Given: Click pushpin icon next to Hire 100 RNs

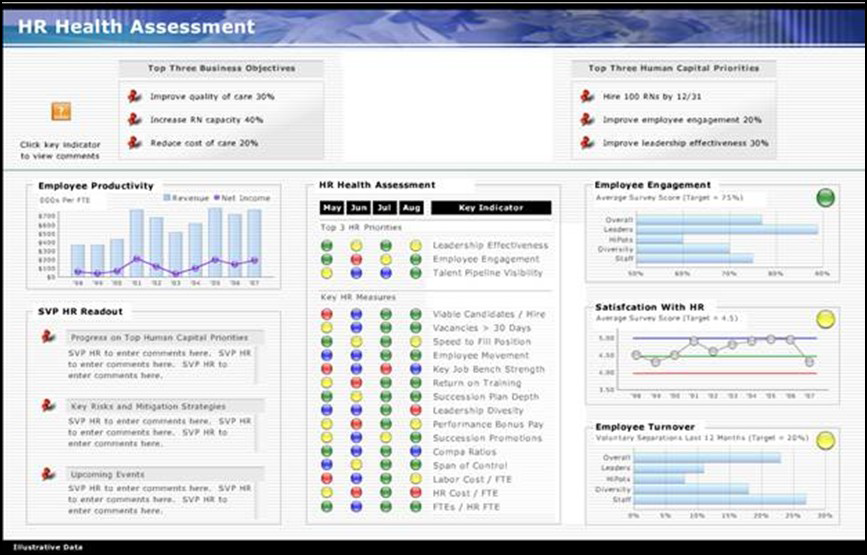Looking at the screenshot, I should (x=587, y=96).
